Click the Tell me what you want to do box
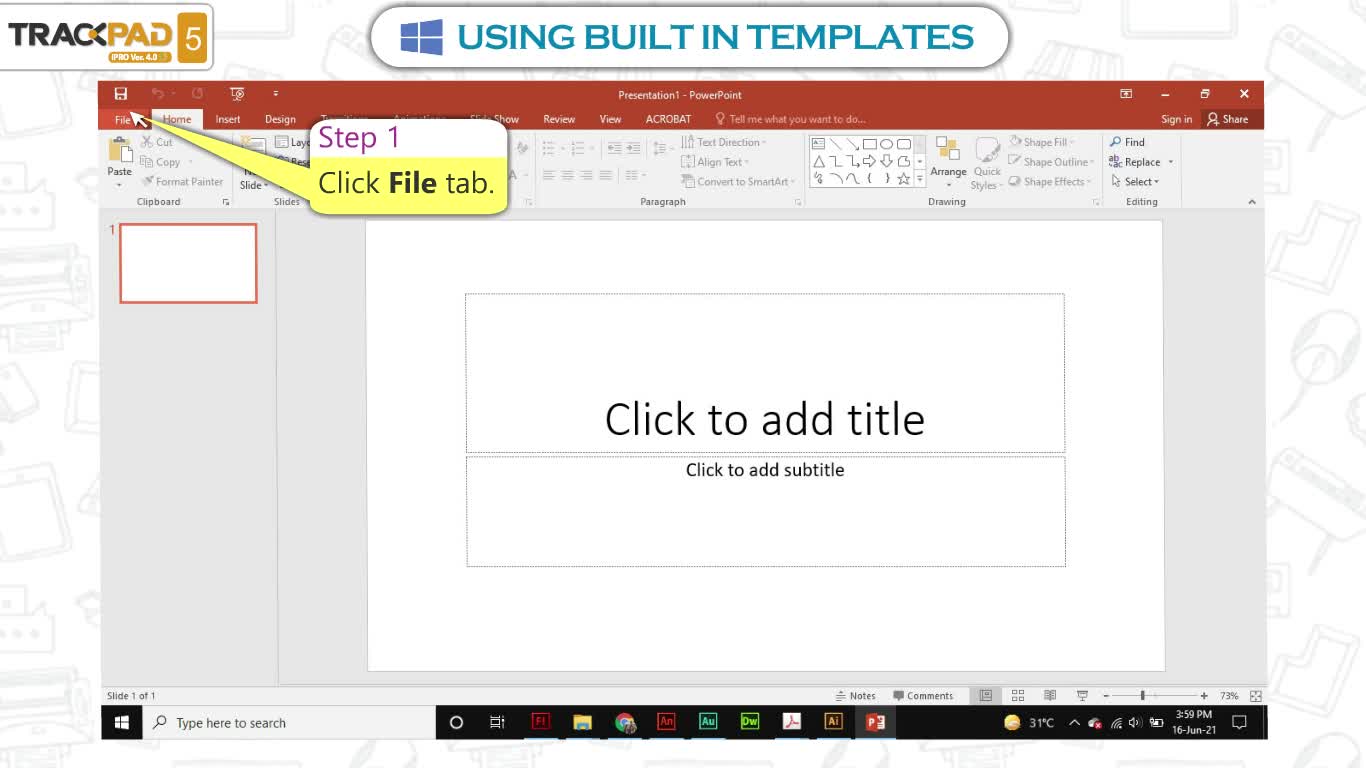The image size is (1366, 768). tap(791, 119)
